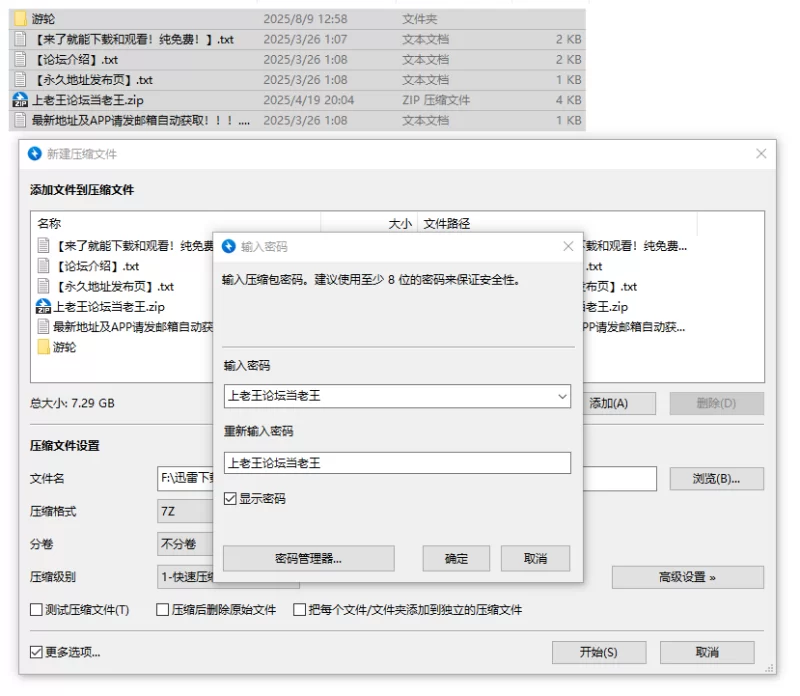Click the 添加(A) button

point(619,403)
